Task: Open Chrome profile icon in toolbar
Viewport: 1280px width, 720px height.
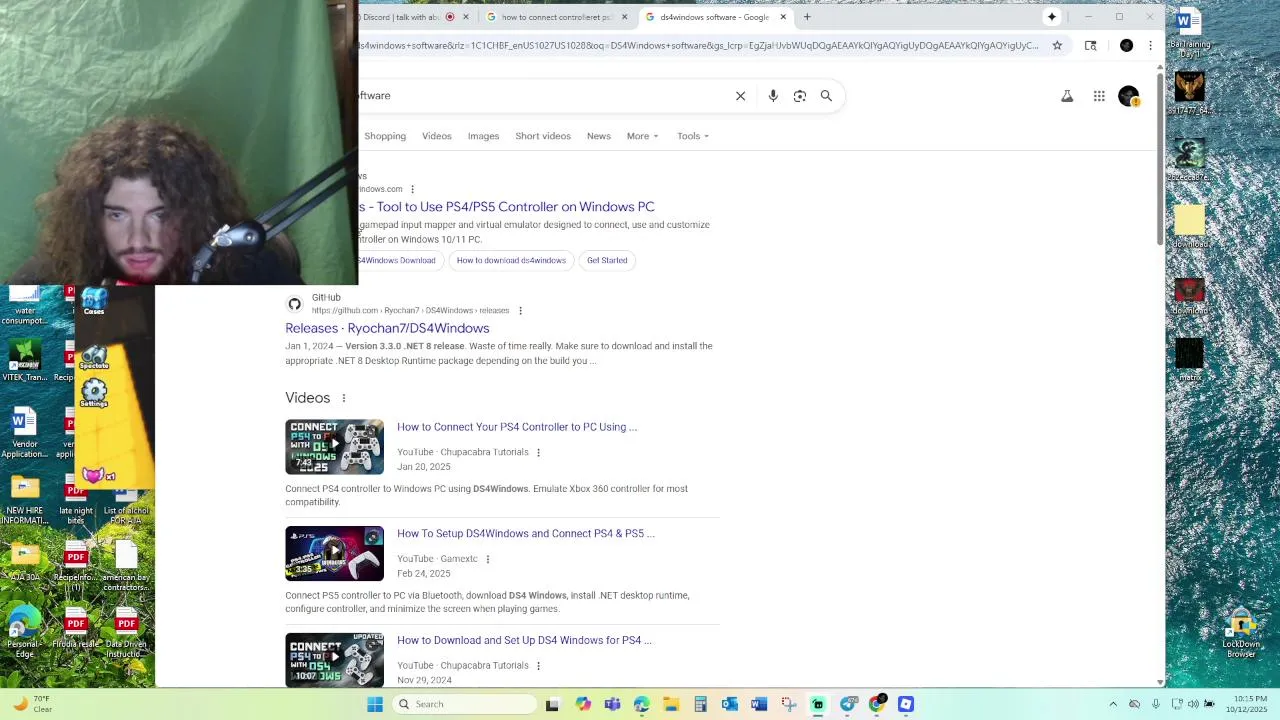Action: pos(1126,45)
